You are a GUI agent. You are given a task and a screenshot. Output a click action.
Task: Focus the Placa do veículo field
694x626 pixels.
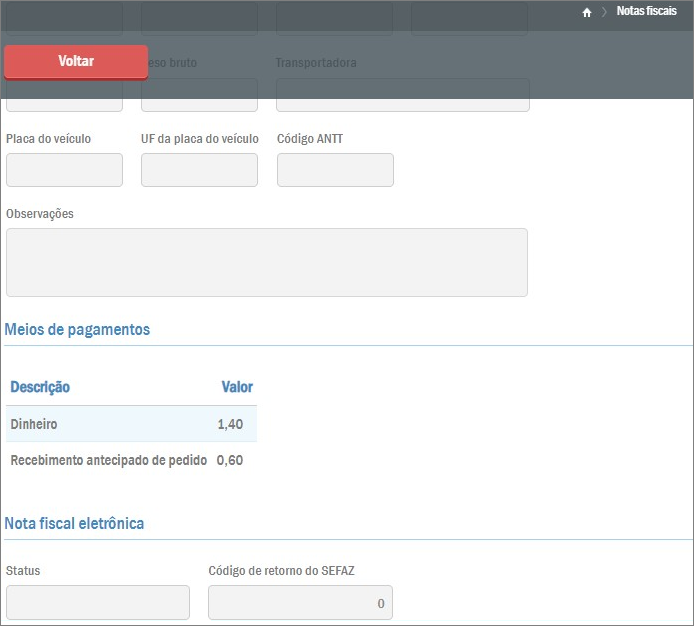click(x=64, y=170)
